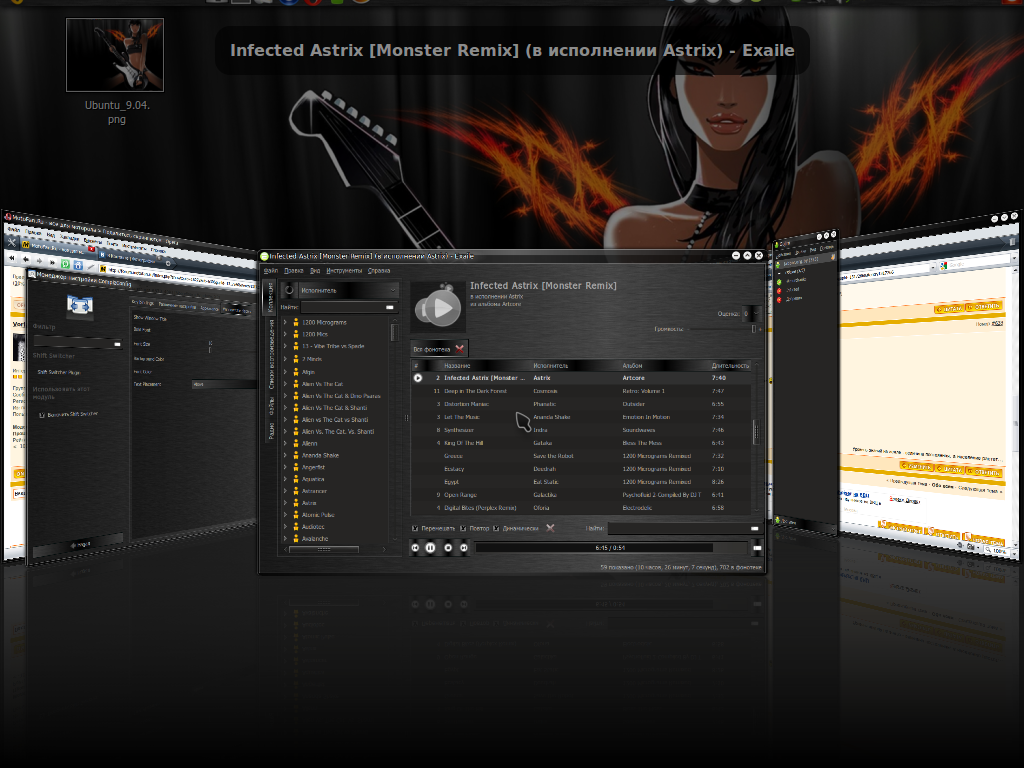Select the 'King Of The Hill' track
The width and height of the screenshot is (1024, 768).
point(580,443)
